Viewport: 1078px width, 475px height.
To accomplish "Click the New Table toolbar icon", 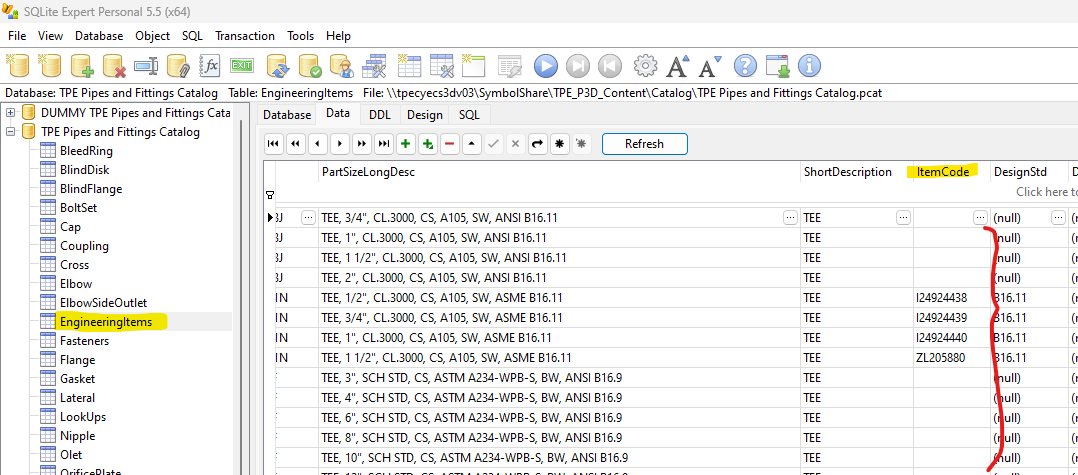I will 410,66.
